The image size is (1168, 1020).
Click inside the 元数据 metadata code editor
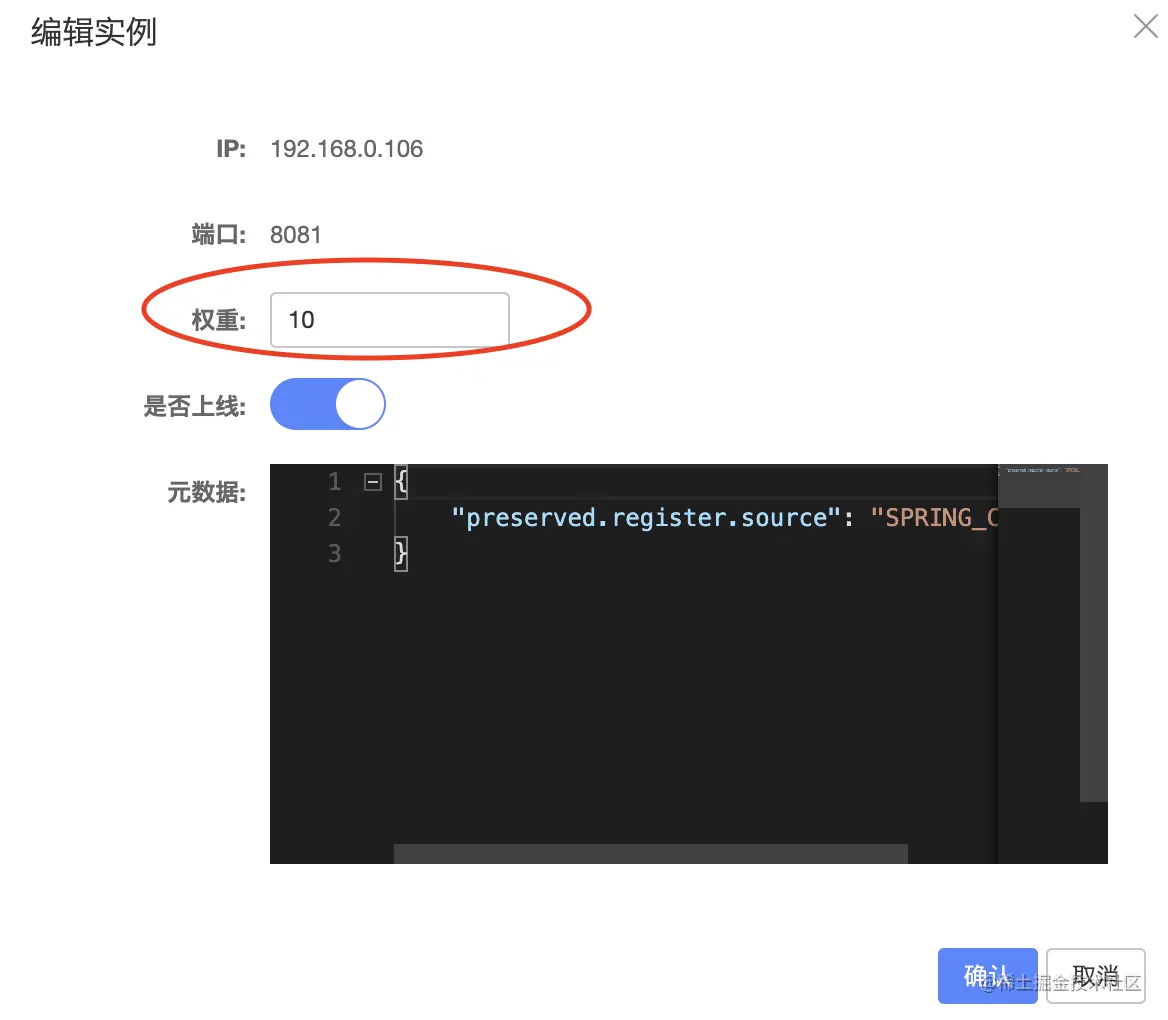[x=650, y=650]
